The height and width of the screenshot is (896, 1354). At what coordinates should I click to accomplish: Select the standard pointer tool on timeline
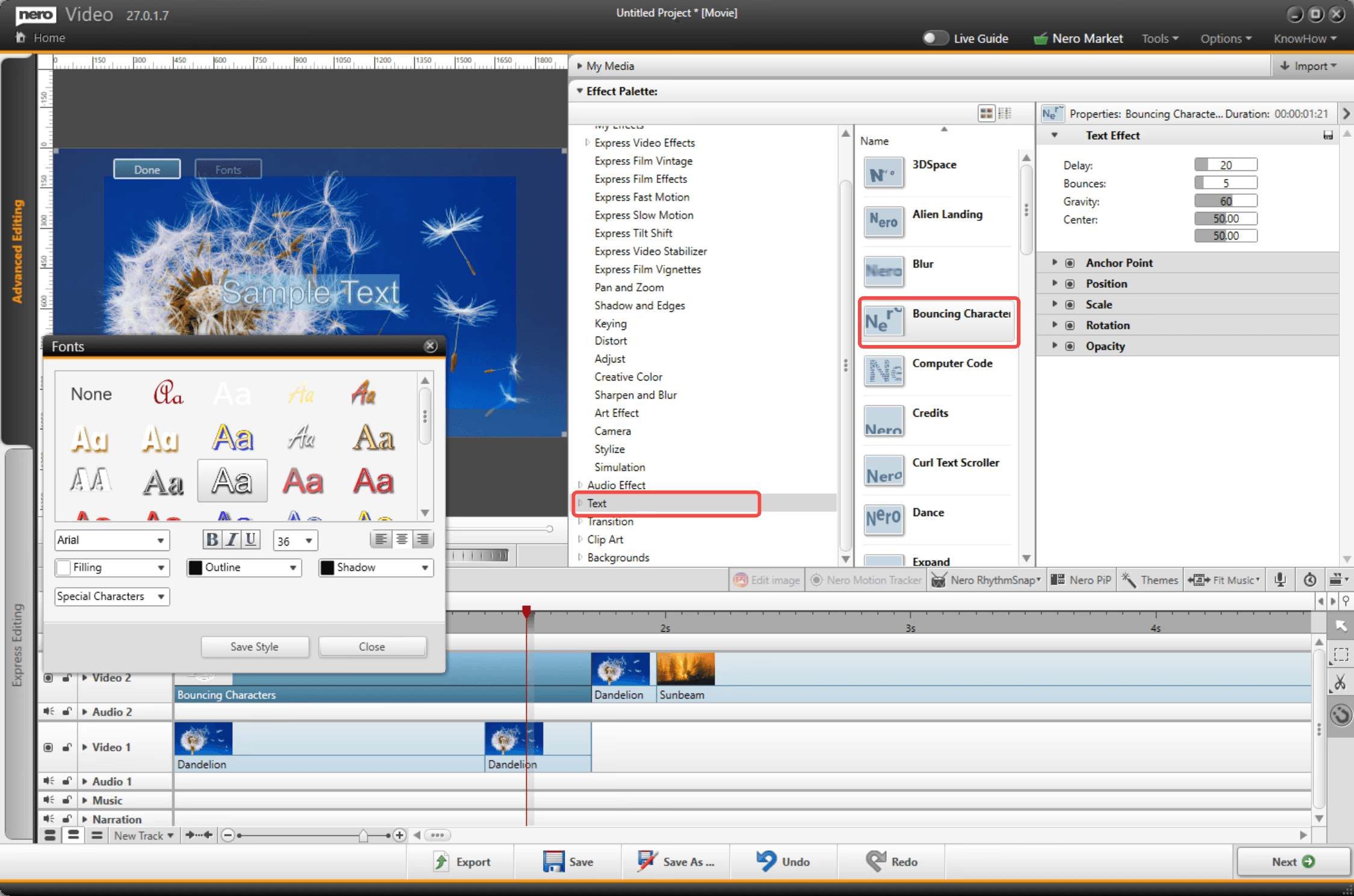click(1341, 626)
